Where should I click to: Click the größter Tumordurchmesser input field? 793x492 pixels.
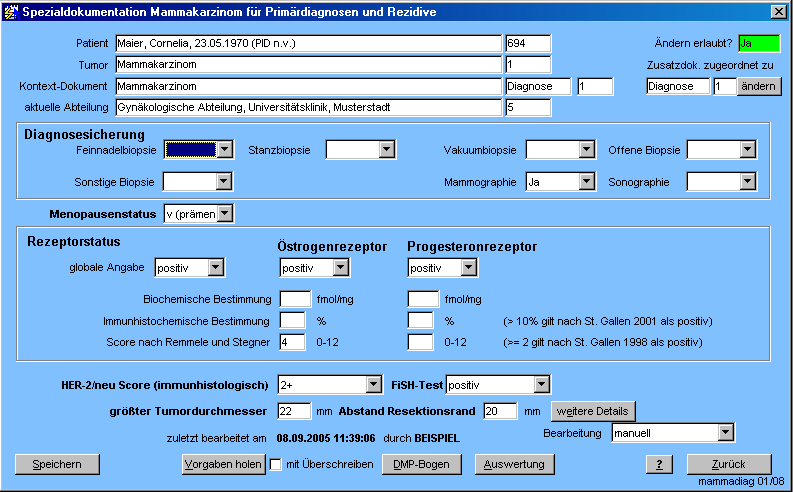click(x=294, y=411)
